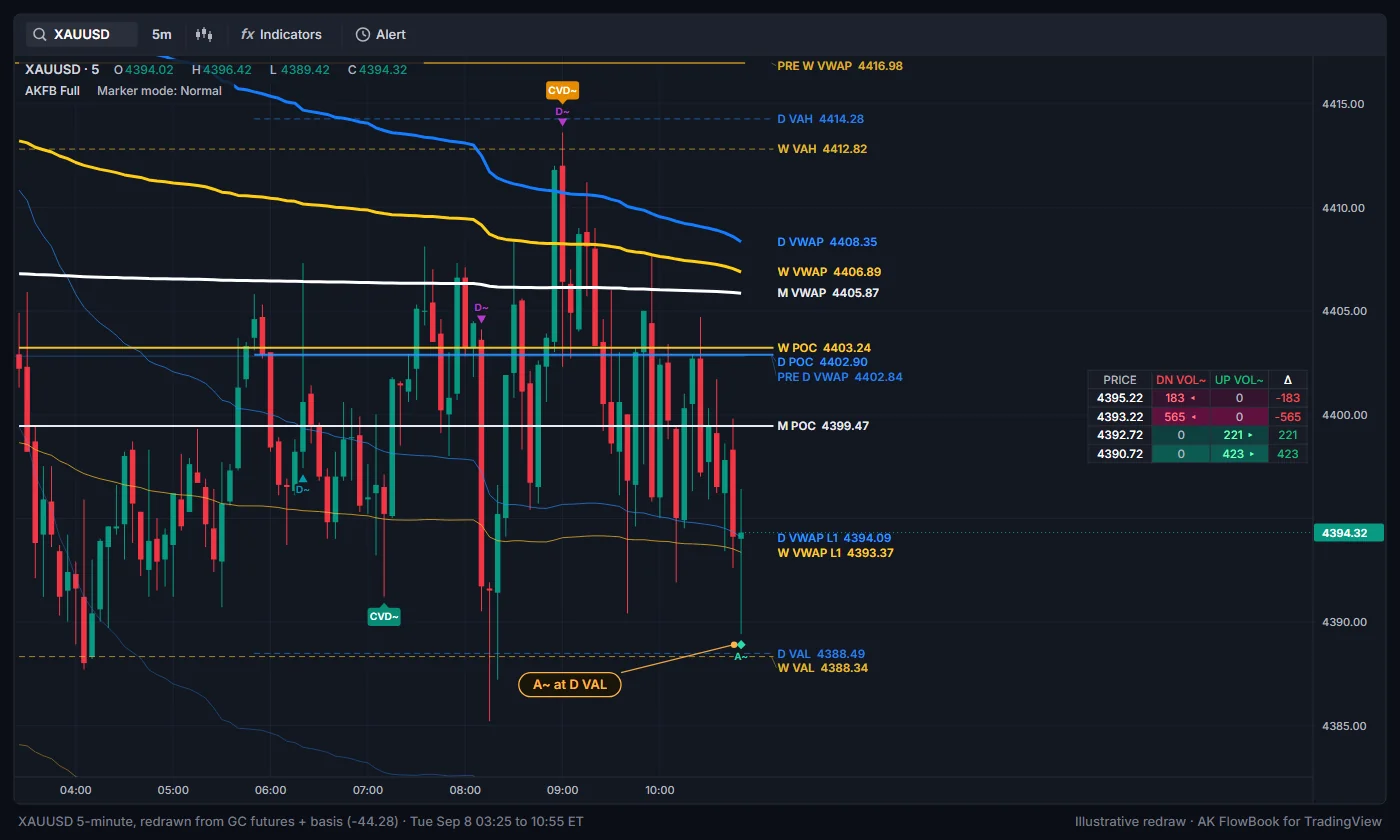The image size is (1400, 840).
Task: Click the PRICE column header in volume table
Action: point(1120,380)
